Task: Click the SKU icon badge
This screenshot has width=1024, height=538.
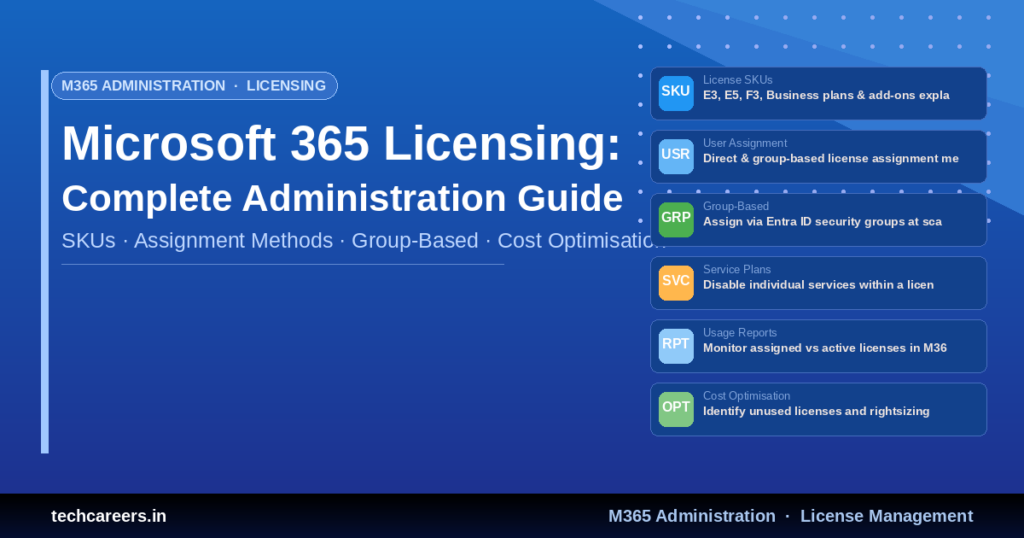Action: tap(676, 93)
